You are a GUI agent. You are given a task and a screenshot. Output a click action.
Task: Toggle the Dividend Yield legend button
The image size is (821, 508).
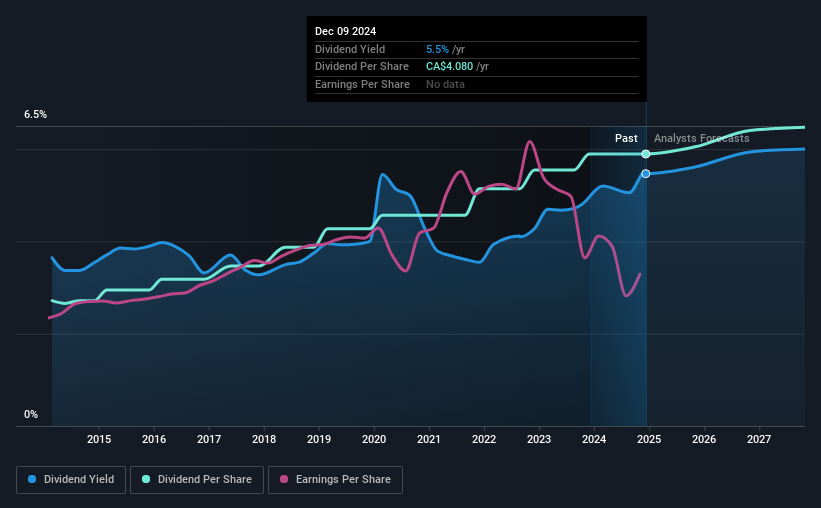pyautogui.click(x=71, y=480)
